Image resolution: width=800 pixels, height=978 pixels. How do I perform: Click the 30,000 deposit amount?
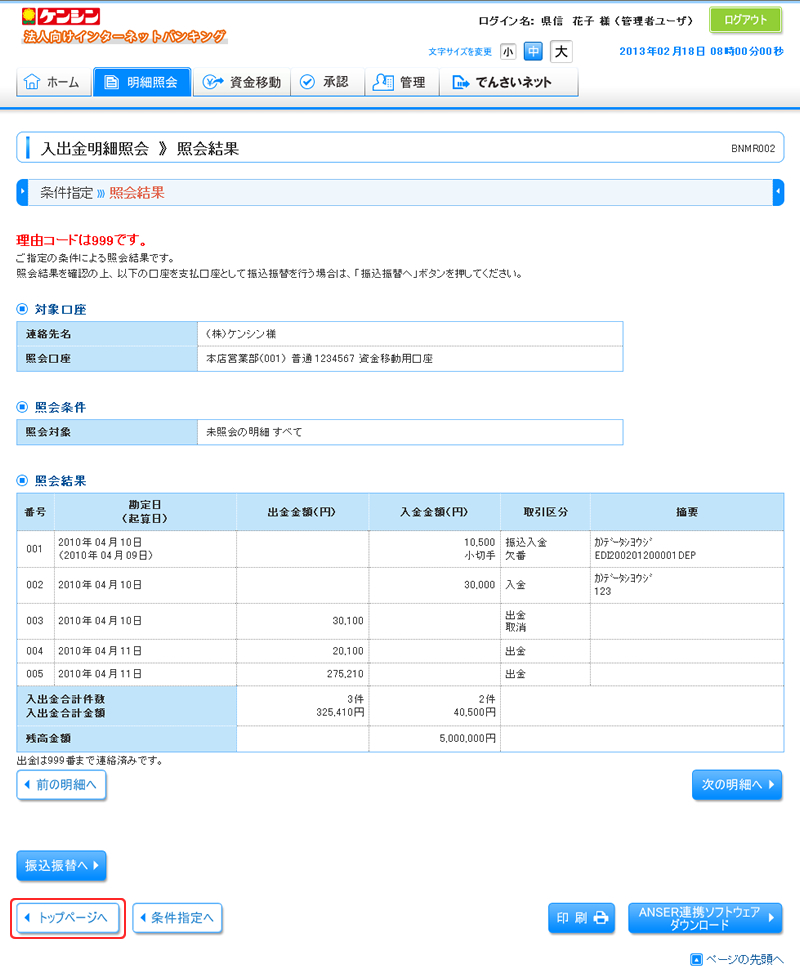[x=480, y=585]
